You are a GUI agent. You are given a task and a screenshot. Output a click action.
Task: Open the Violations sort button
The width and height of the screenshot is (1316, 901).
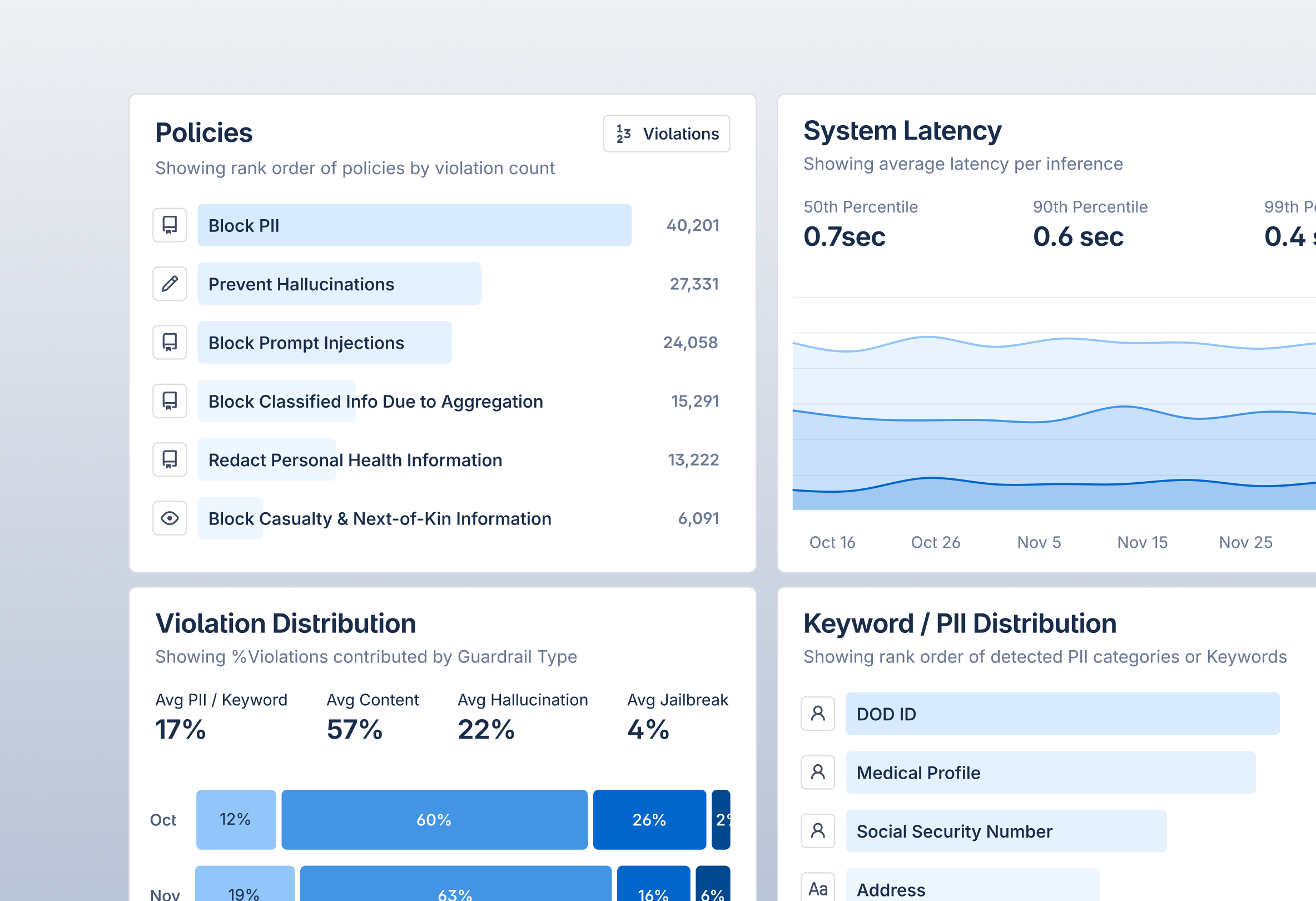click(667, 133)
